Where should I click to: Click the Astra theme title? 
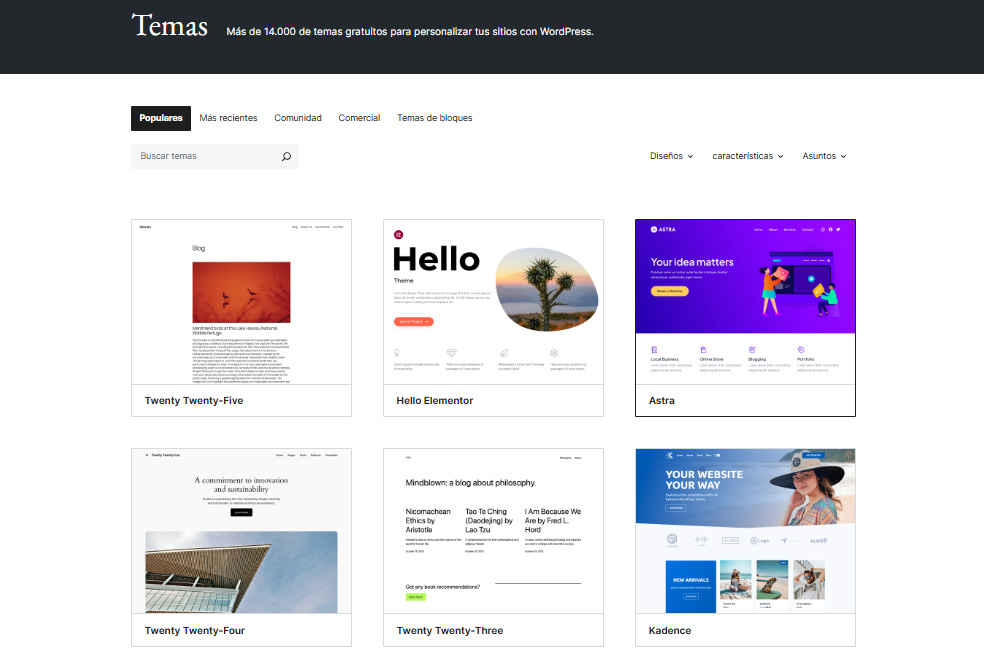[x=661, y=400]
